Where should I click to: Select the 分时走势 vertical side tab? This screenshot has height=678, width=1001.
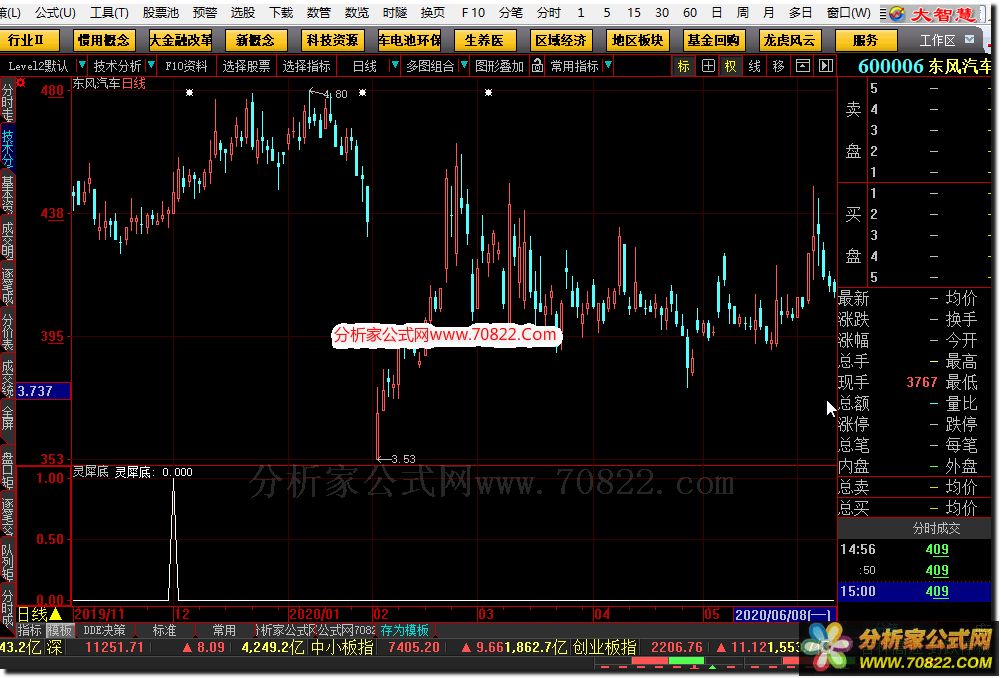[7, 102]
